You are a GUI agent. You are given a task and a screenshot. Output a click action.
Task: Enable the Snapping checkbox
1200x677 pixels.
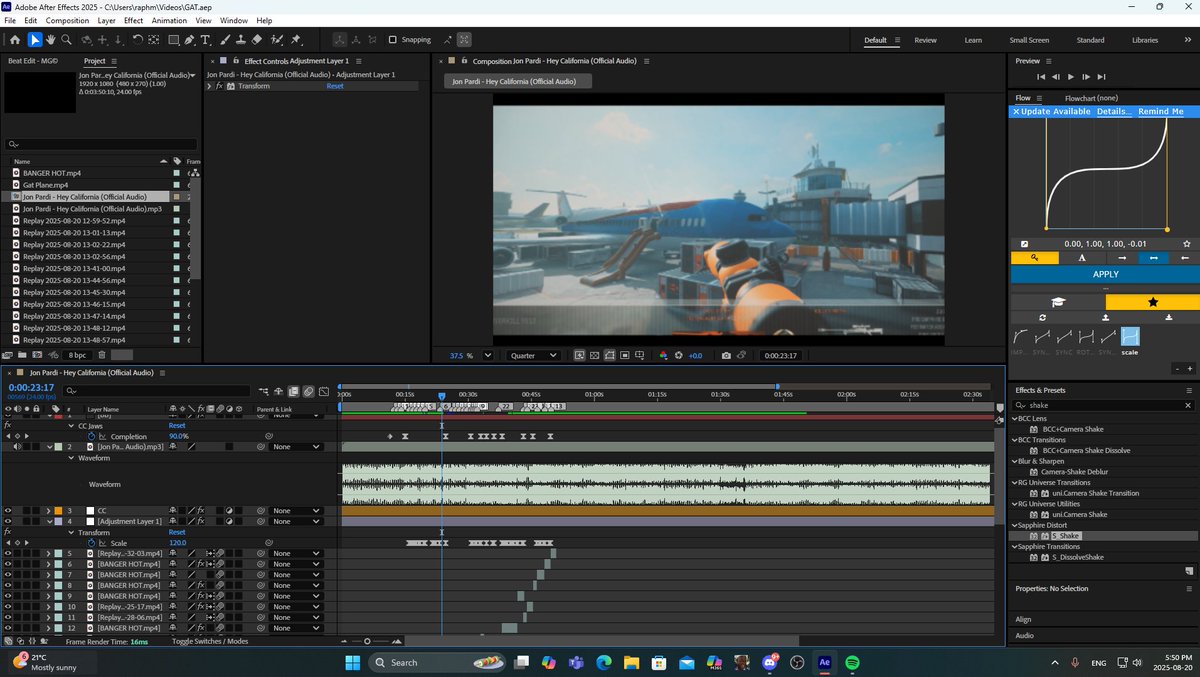(x=393, y=40)
